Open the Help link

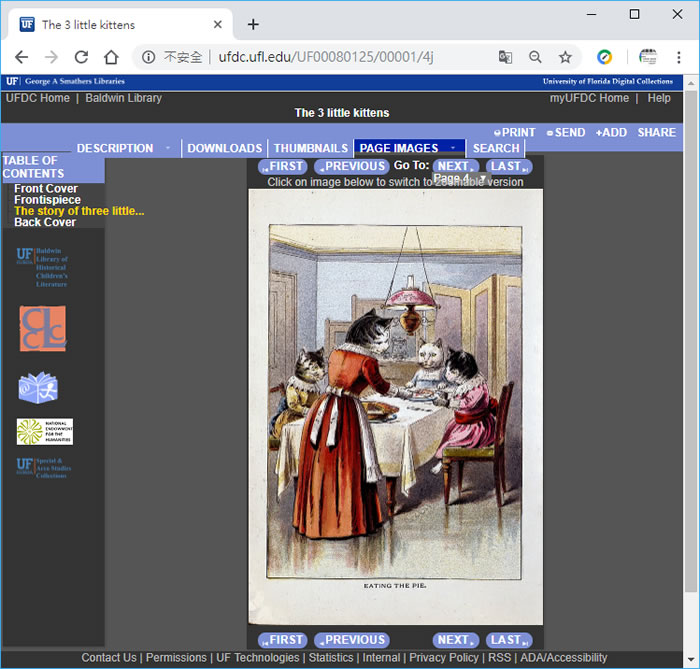(x=659, y=98)
